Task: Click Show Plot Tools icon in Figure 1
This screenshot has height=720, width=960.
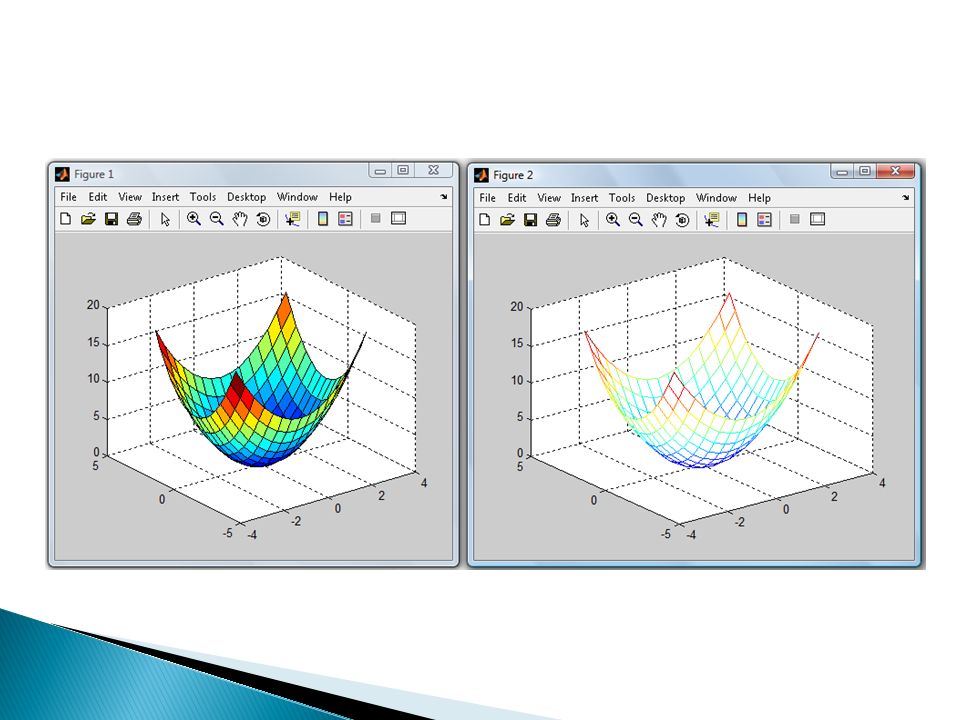Action: click(x=399, y=218)
